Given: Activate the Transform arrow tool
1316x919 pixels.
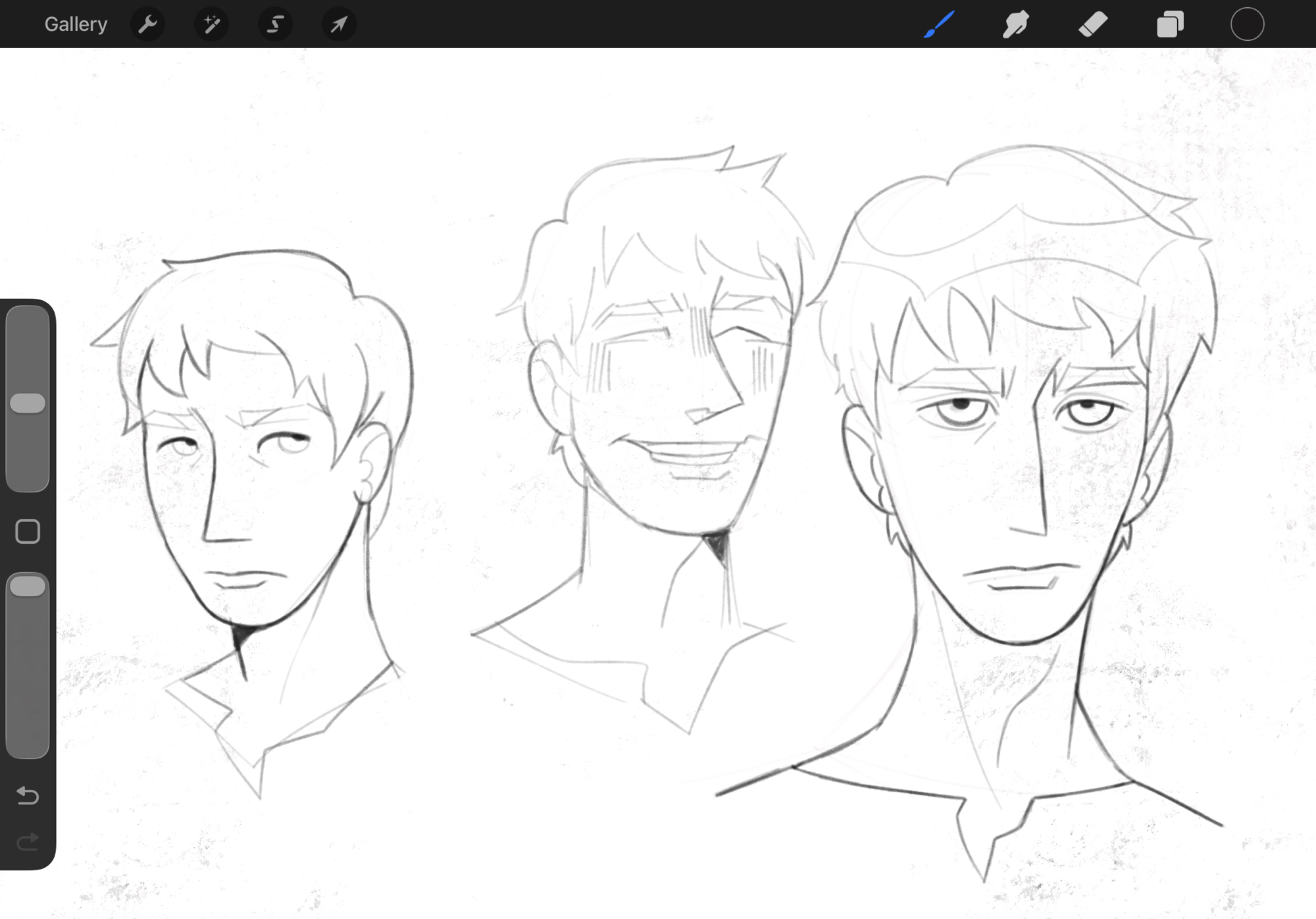Looking at the screenshot, I should coord(339,24).
